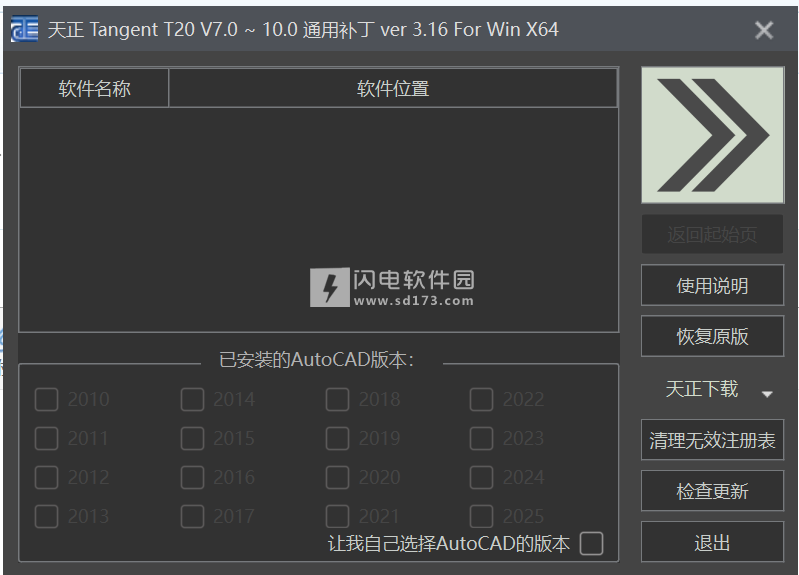Screen dimensions: 799x575
Task: Click 清理无效注册表 button
Action: coord(712,440)
